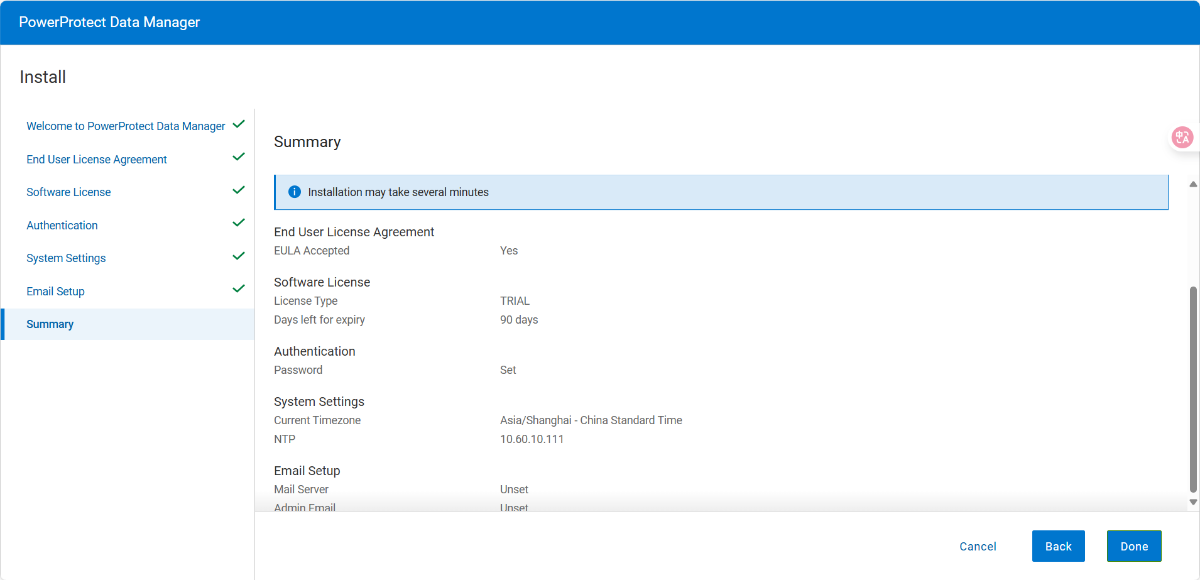The height and width of the screenshot is (580, 1200).
Task: Select the Summary step in the sidebar
Action: point(128,324)
